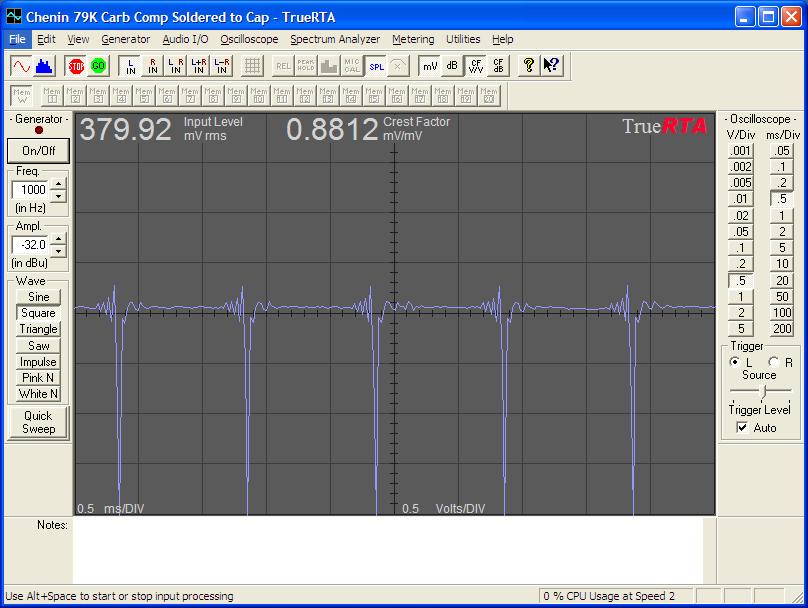Open the File menu
The image size is (808, 608).
click(x=17, y=39)
